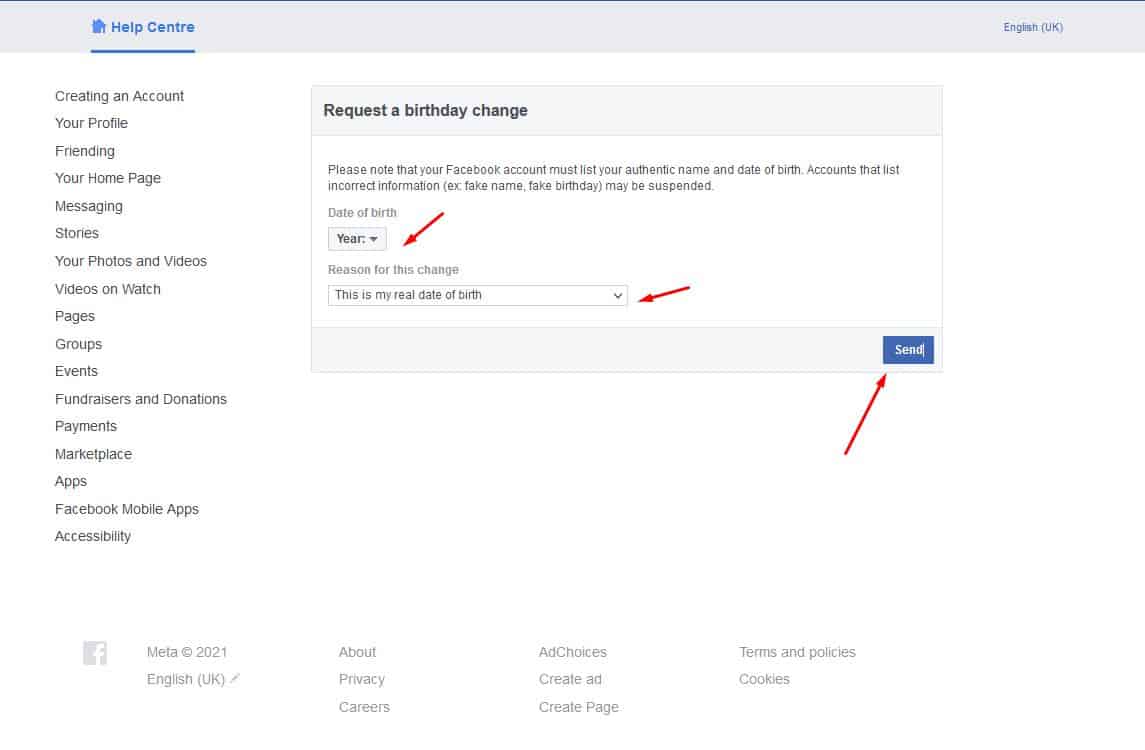The width and height of the screenshot is (1145, 750).
Task: Open the English (UK) language selector at top
Action: (x=1033, y=28)
